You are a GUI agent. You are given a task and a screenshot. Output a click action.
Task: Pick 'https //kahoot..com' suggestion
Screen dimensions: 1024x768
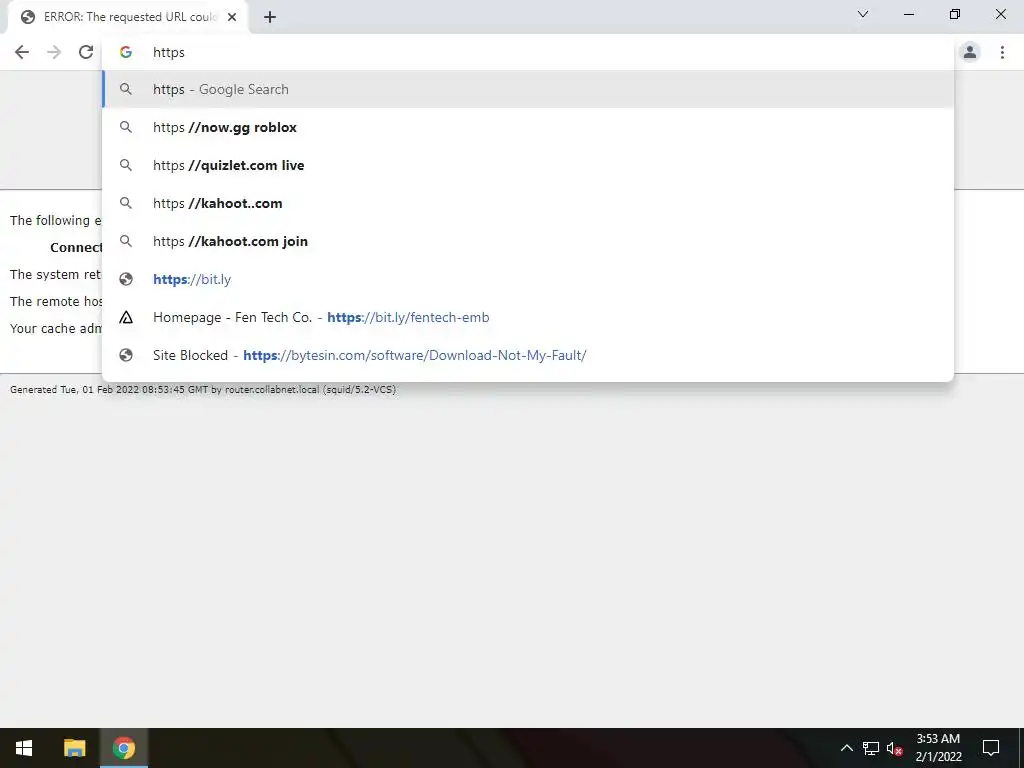pos(528,203)
